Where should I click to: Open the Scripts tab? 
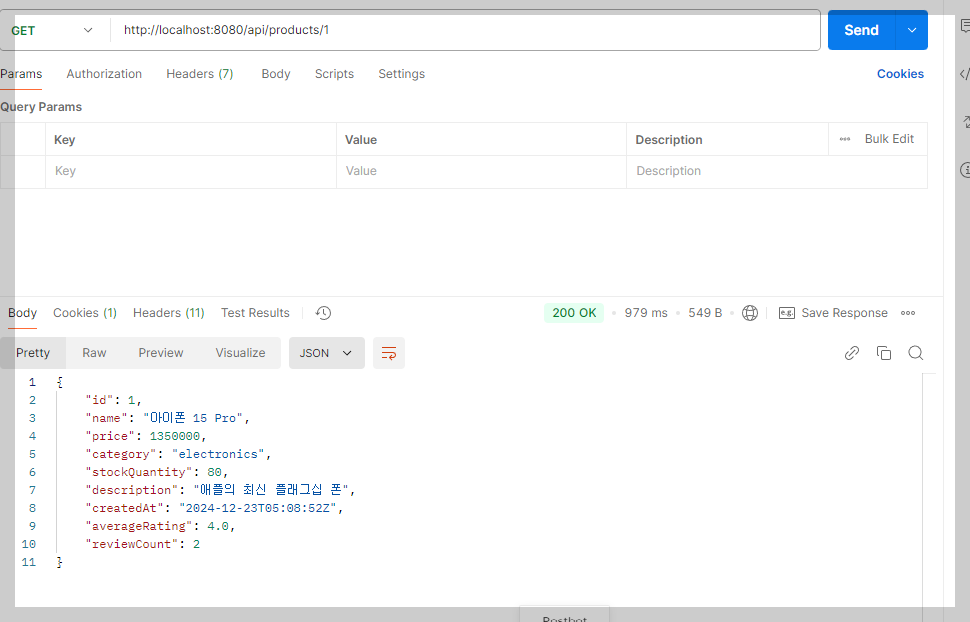334,74
